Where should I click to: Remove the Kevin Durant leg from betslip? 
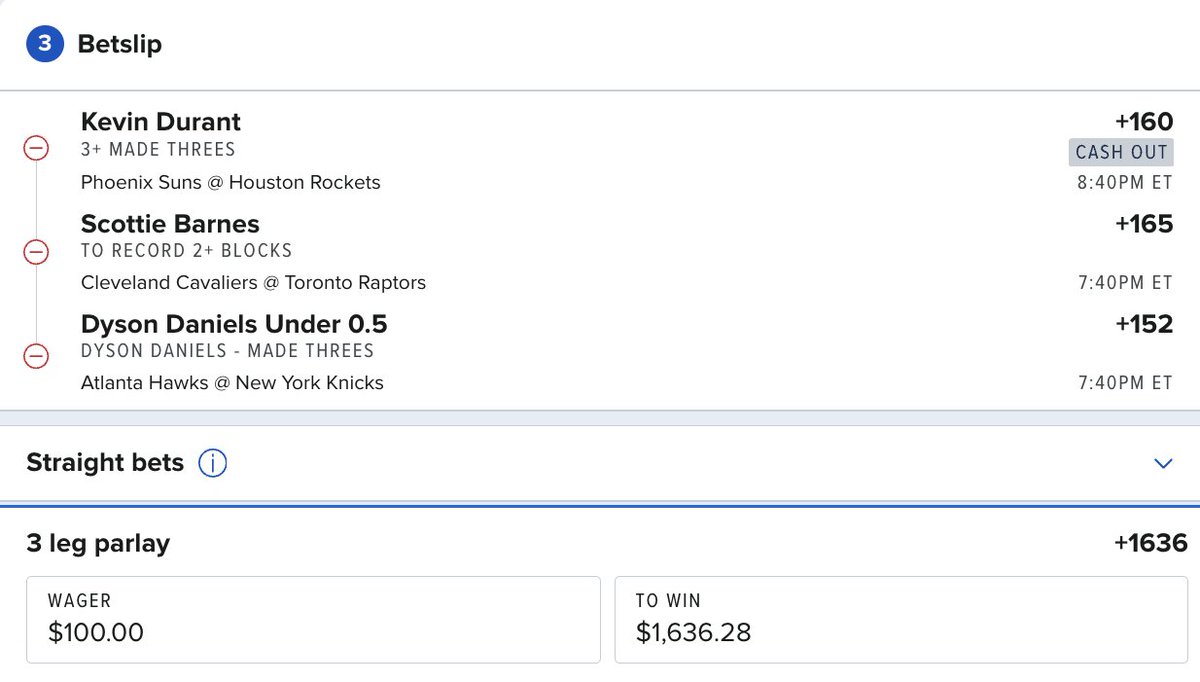click(35, 149)
